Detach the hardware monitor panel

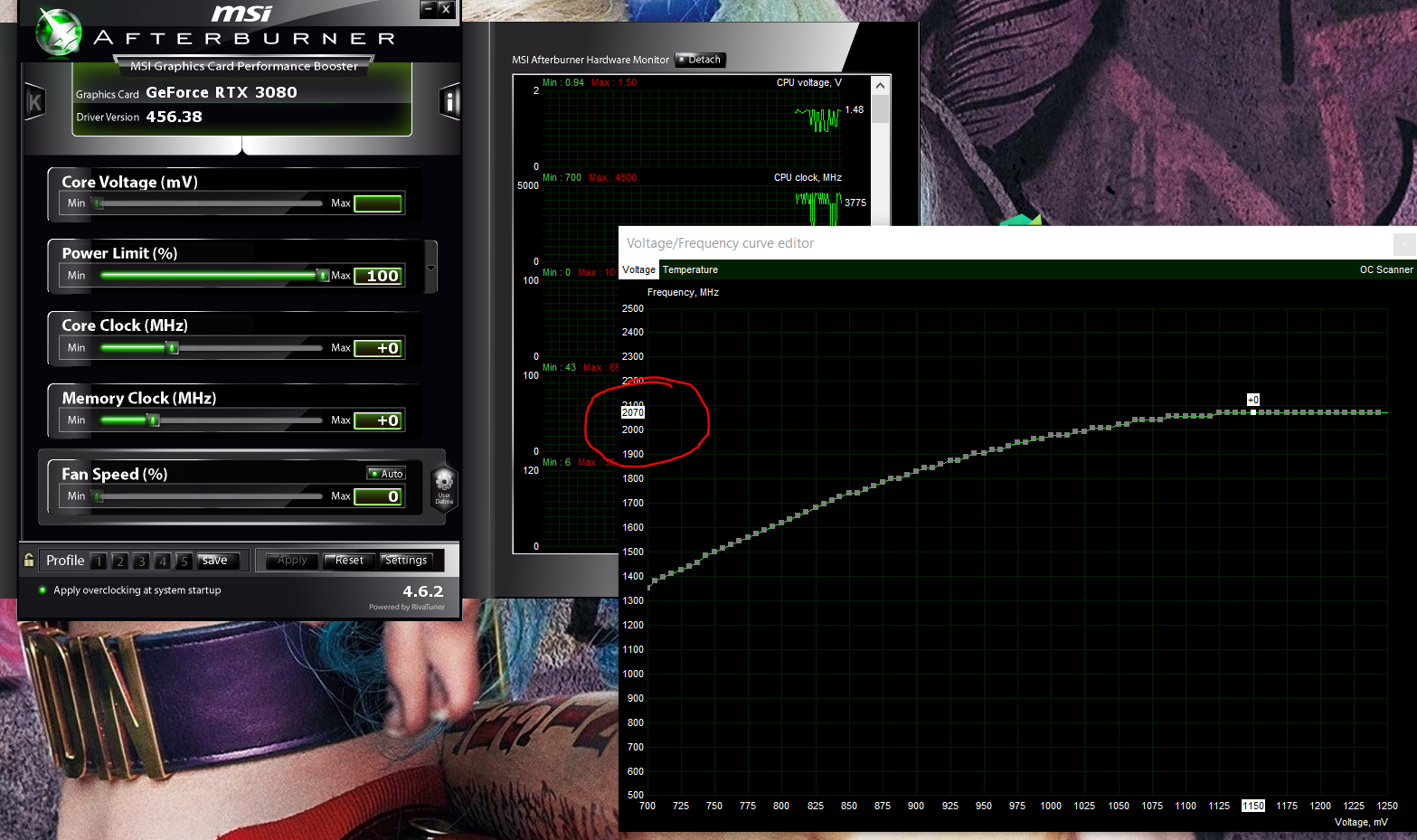pos(700,60)
